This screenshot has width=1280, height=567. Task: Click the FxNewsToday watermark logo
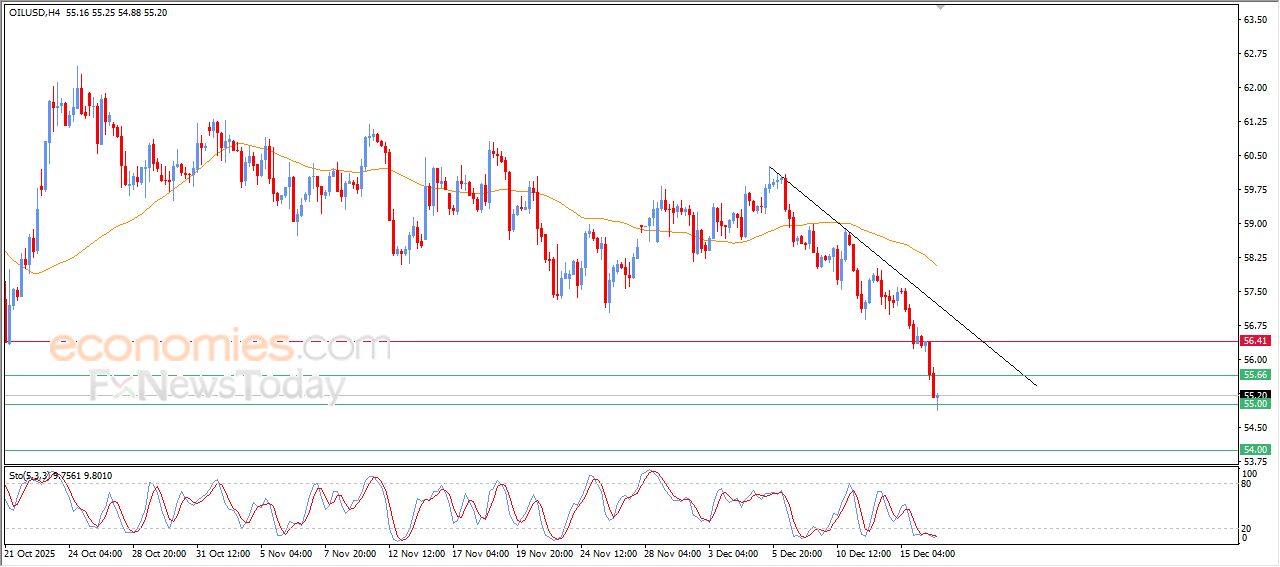click(x=217, y=385)
